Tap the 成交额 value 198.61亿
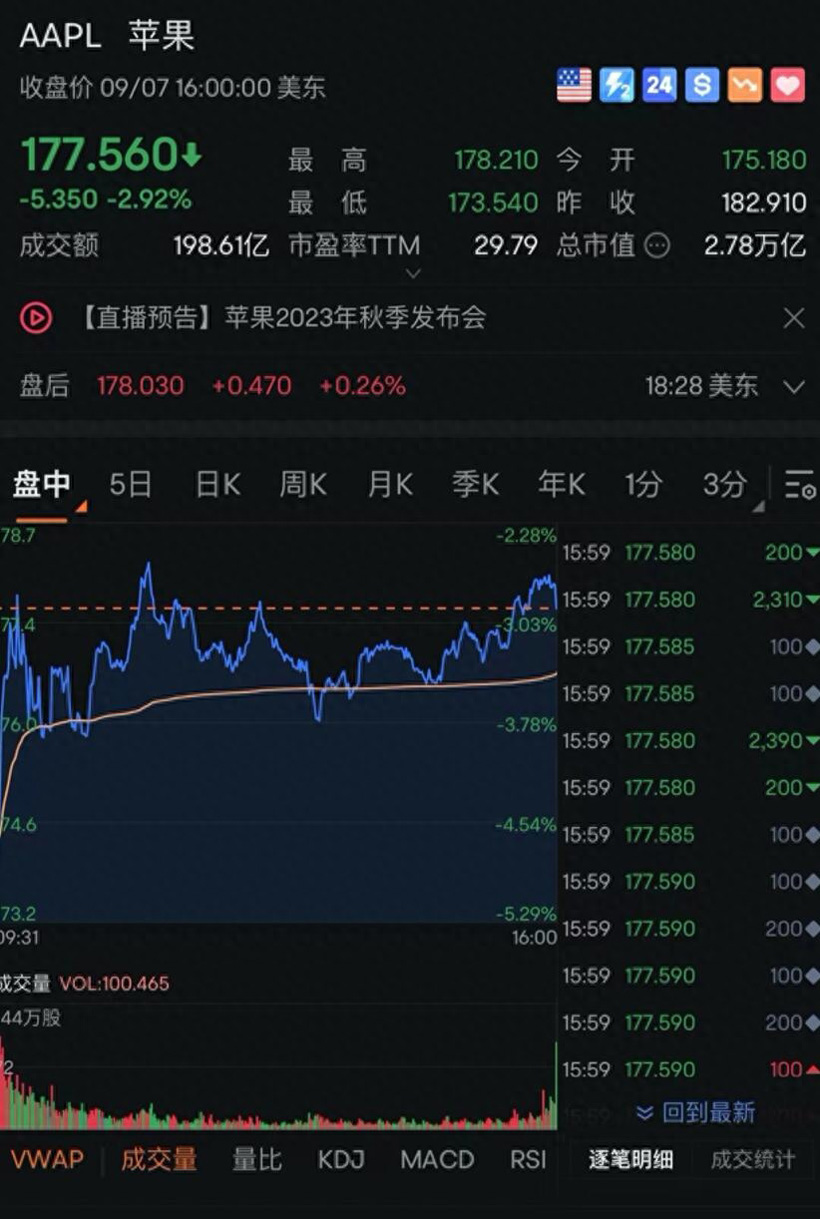 221,246
